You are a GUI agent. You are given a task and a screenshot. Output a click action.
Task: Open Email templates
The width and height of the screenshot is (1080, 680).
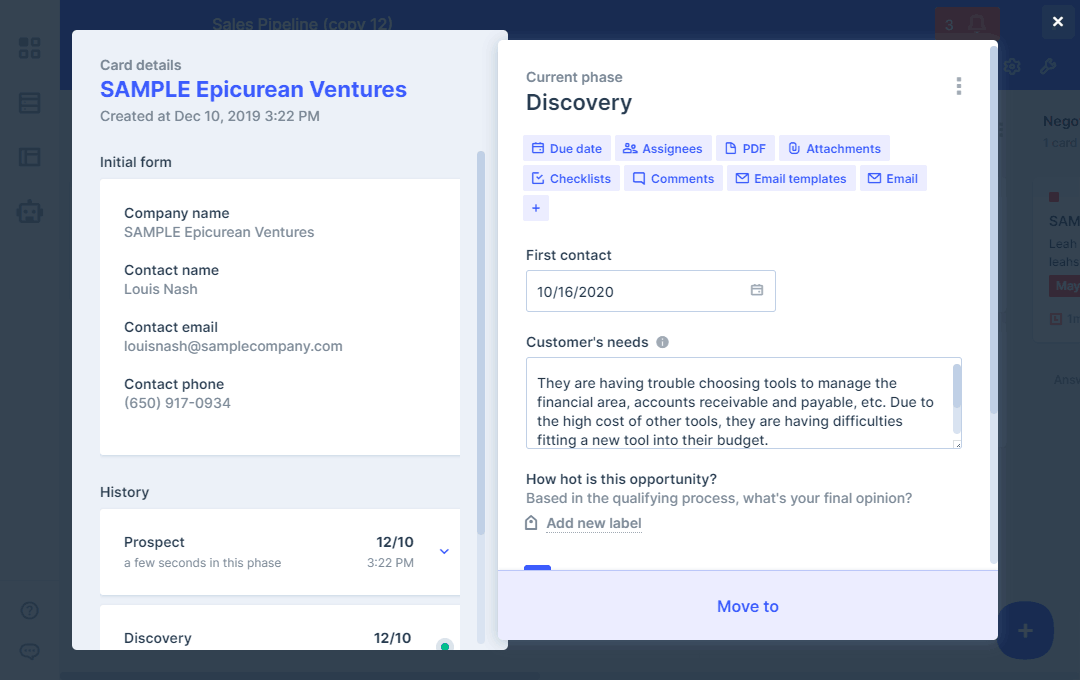click(x=790, y=179)
